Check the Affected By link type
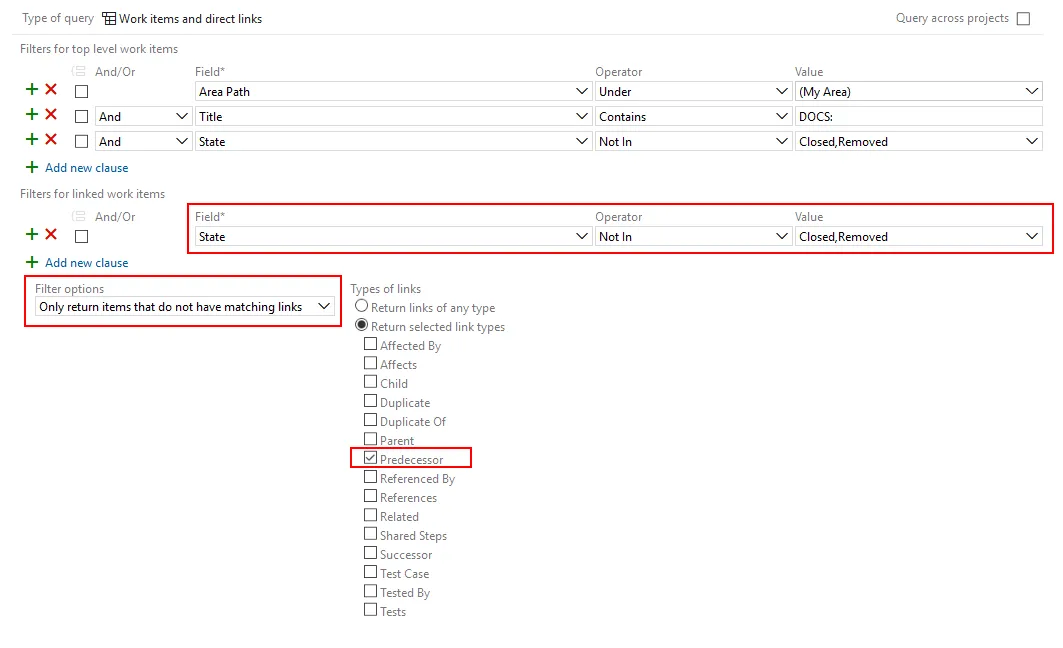The height and width of the screenshot is (648, 1063). pos(370,344)
